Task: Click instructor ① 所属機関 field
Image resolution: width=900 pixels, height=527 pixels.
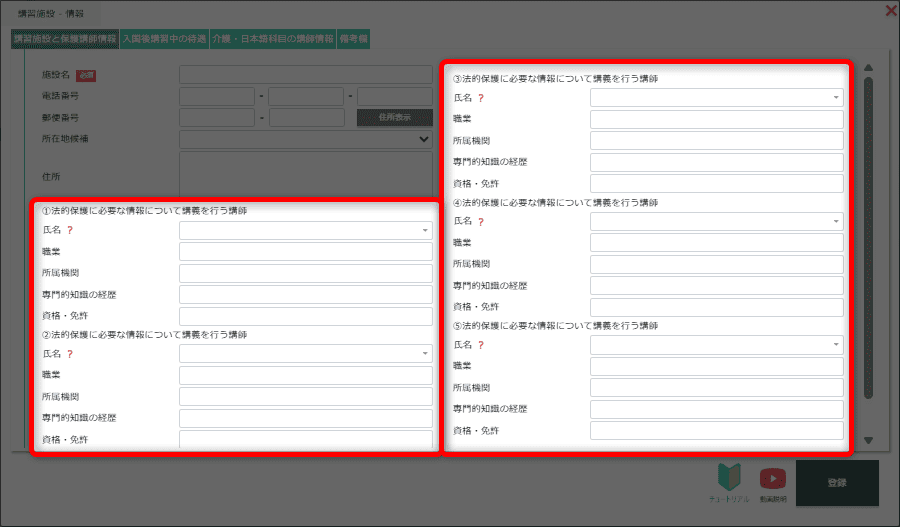Action: 306,273
